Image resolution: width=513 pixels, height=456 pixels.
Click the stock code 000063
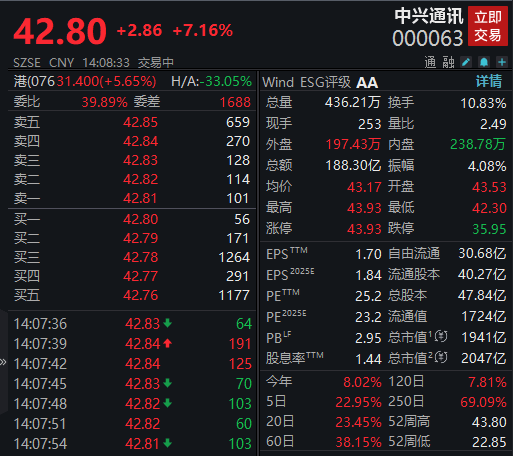428,38
